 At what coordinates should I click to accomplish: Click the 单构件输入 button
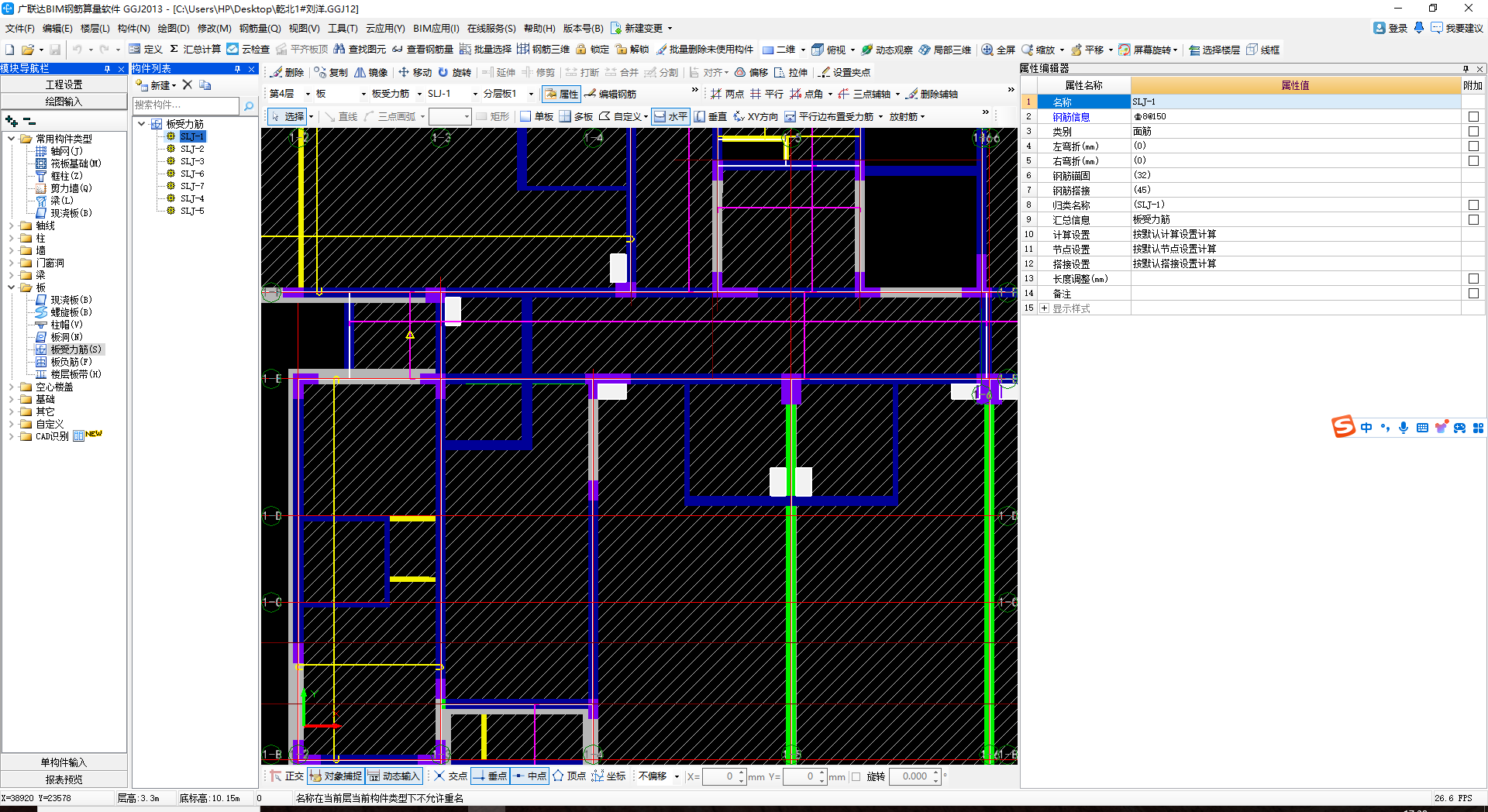click(64, 762)
